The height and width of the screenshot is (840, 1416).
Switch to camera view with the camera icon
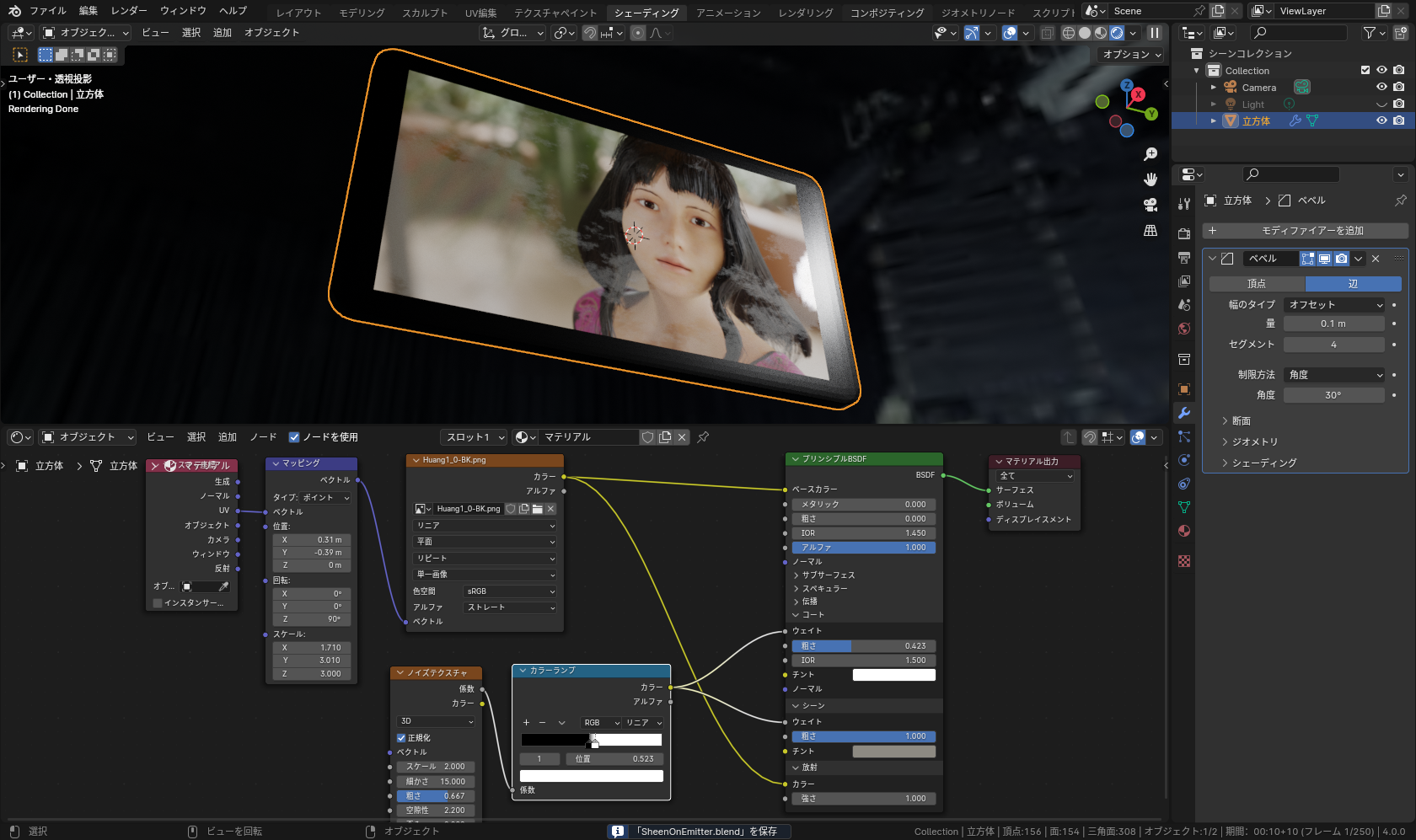1150,205
